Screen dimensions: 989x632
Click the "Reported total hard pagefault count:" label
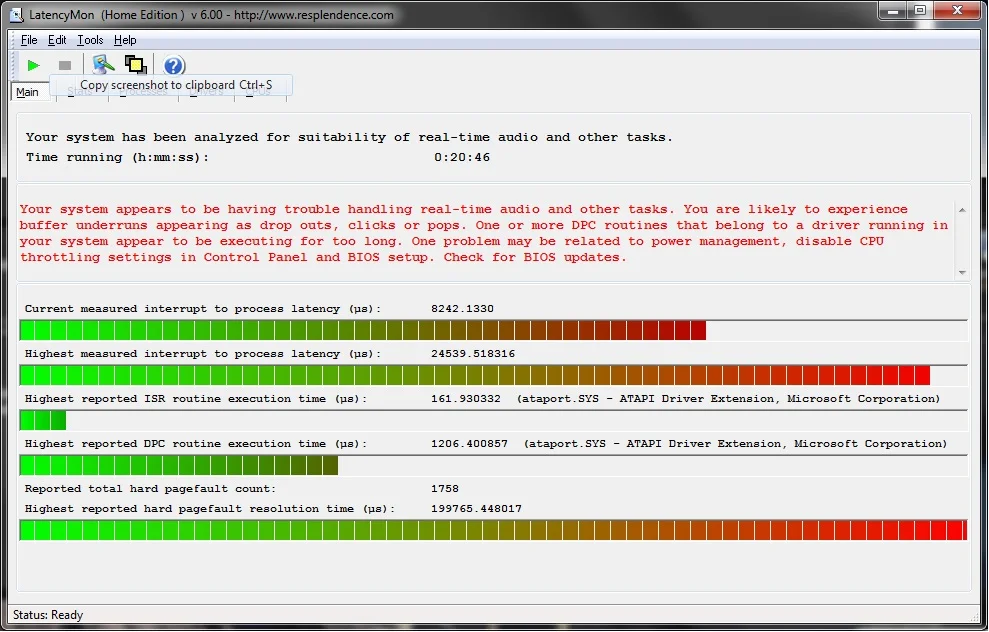150,489
